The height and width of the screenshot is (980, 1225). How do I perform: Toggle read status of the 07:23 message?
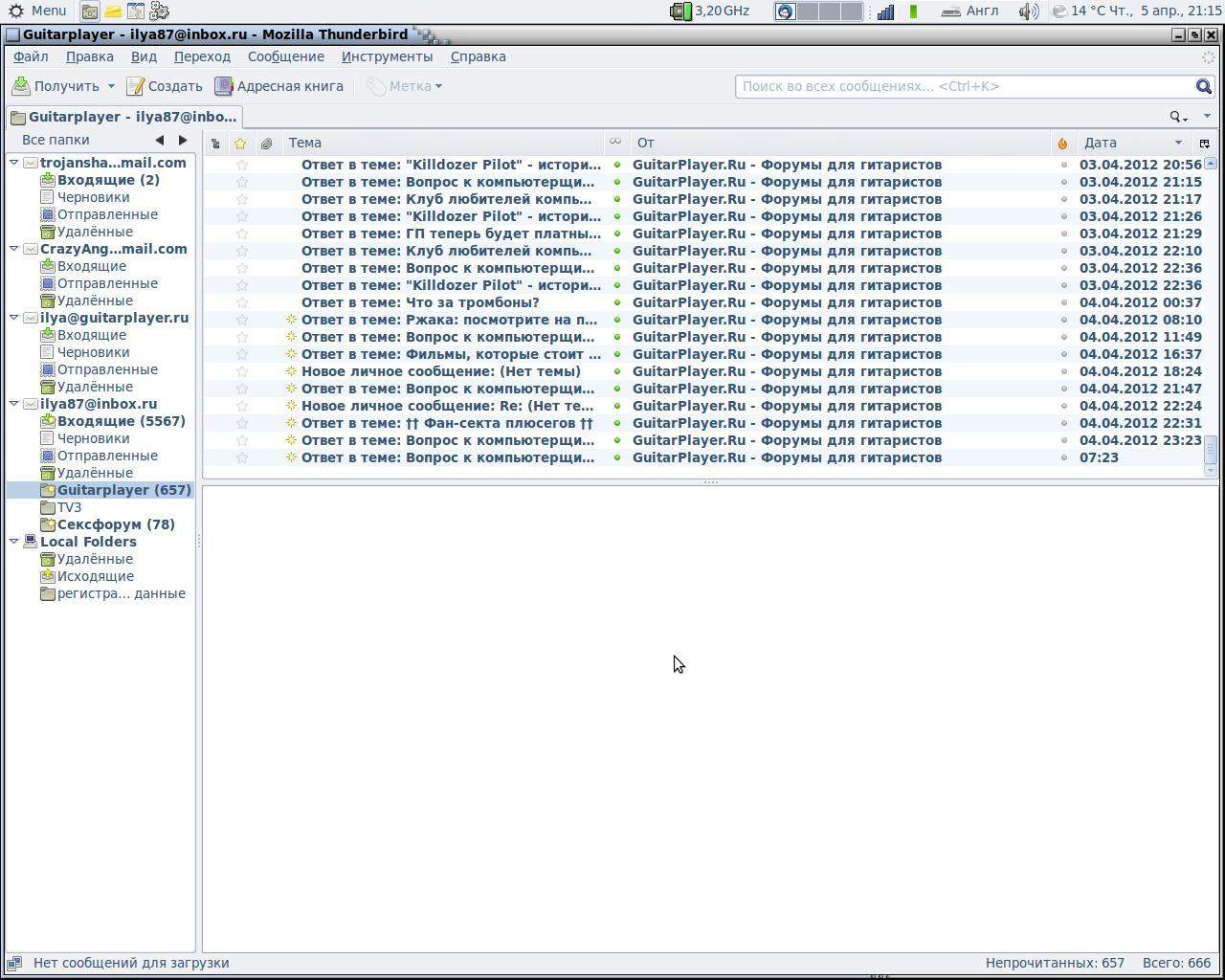pos(617,457)
